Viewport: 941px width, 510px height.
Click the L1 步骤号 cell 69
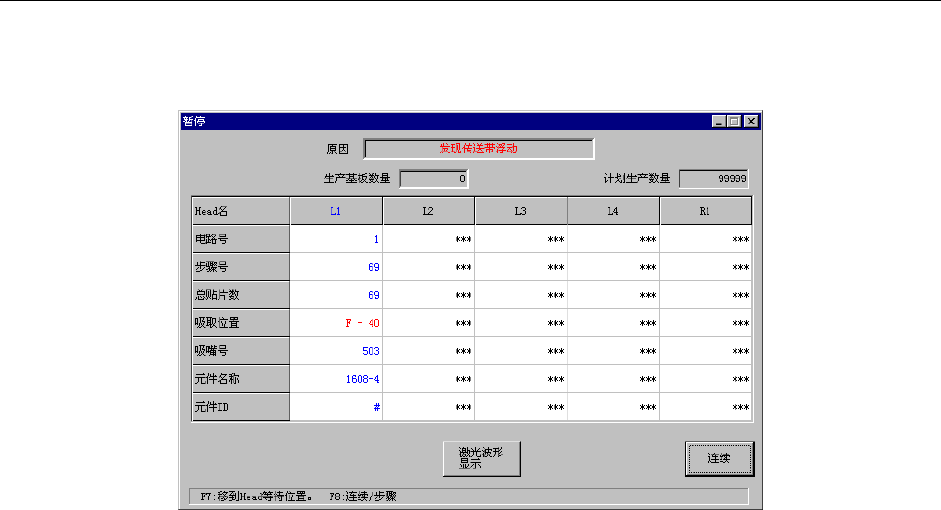coord(336,267)
